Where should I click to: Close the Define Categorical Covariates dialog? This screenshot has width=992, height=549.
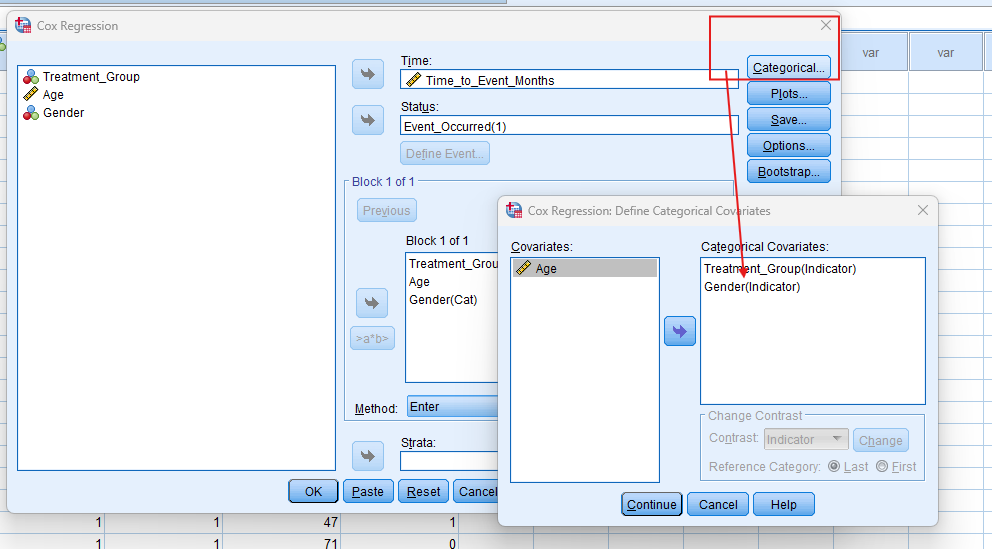click(x=923, y=210)
